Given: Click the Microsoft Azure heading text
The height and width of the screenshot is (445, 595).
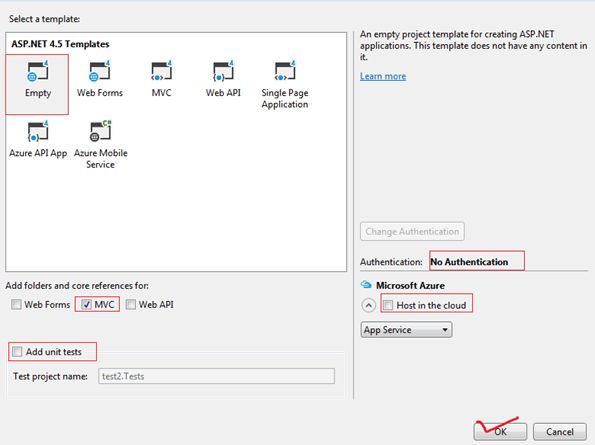Looking at the screenshot, I should pyautogui.click(x=410, y=285).
